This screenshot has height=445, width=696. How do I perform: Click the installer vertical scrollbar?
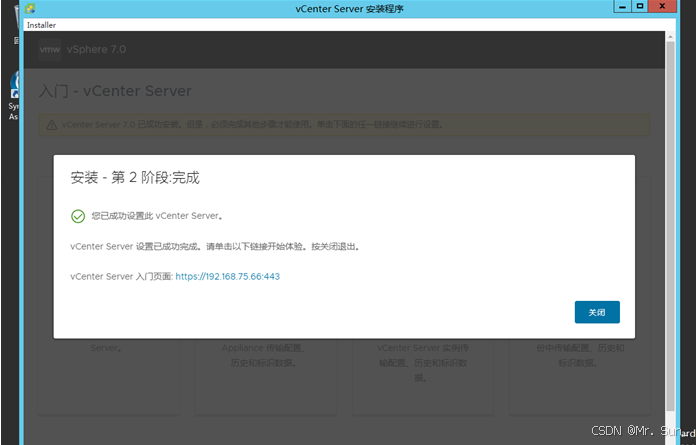tap(670, 226)
